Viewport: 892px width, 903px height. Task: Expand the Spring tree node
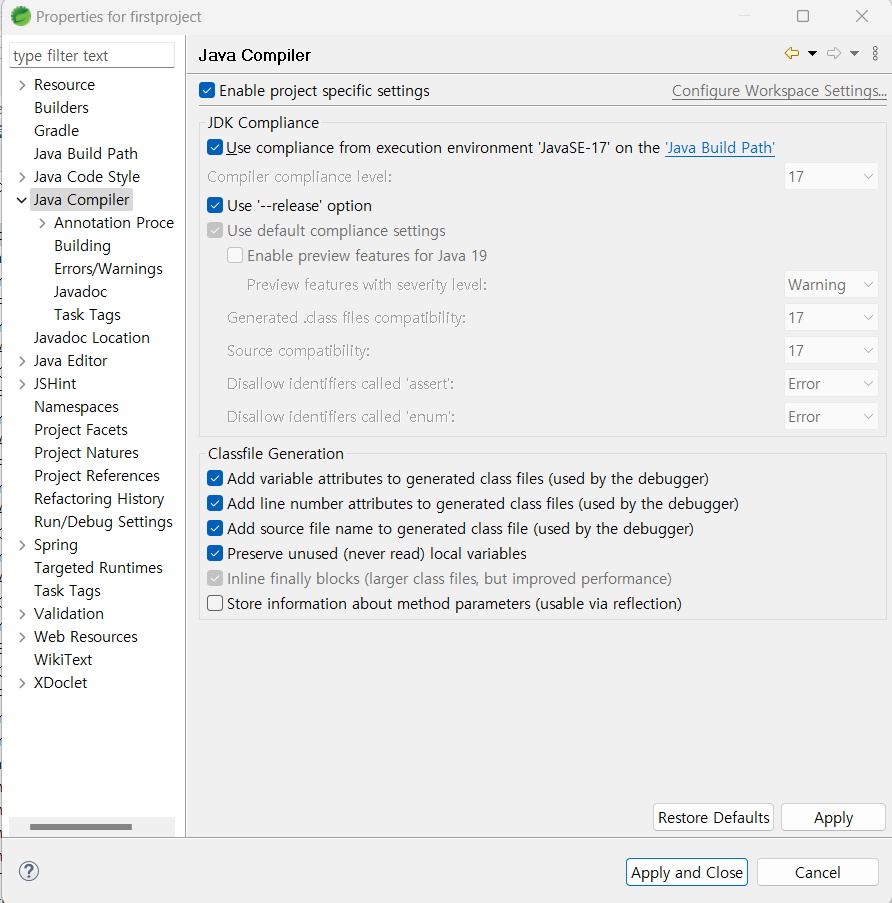coord(22,545)
